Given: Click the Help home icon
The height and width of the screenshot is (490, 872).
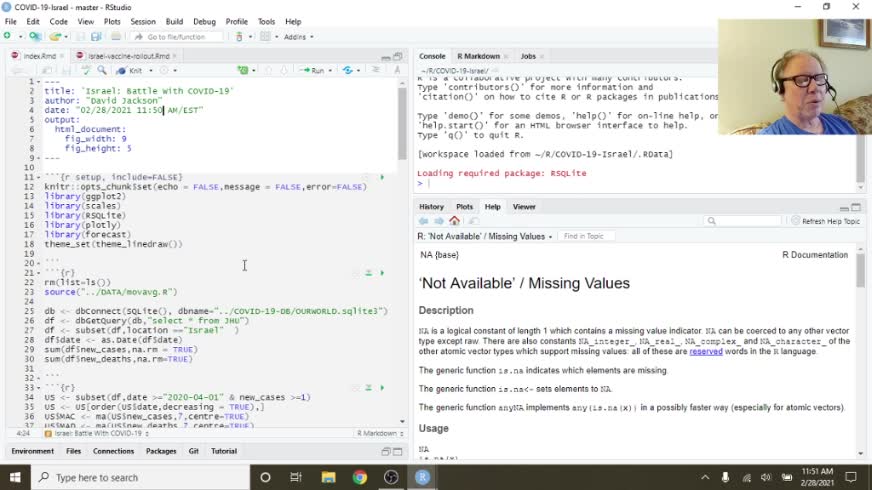Looking at the screenshot, I should coord(454,221).
